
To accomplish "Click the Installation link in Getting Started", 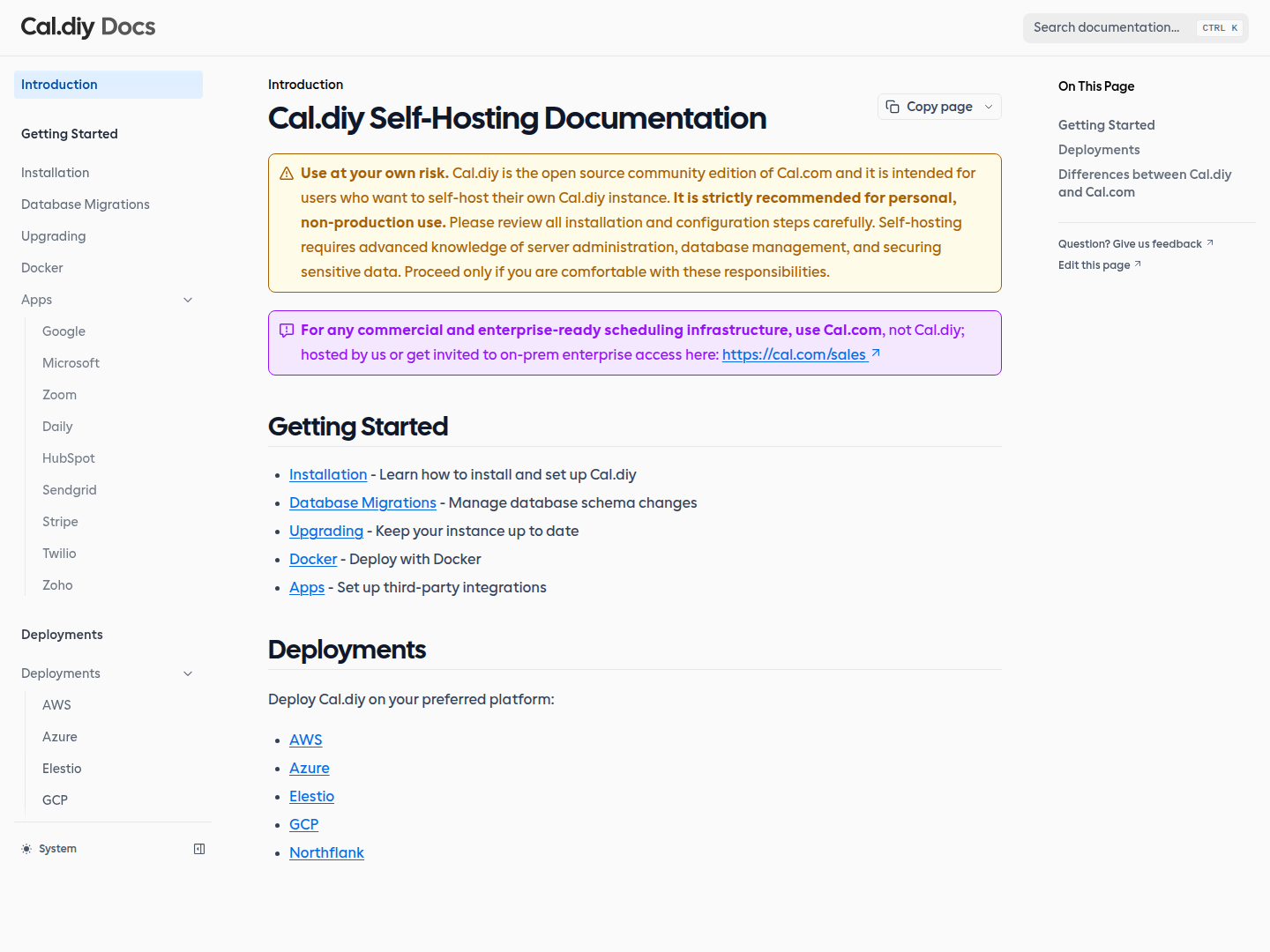I will [328, 474].
